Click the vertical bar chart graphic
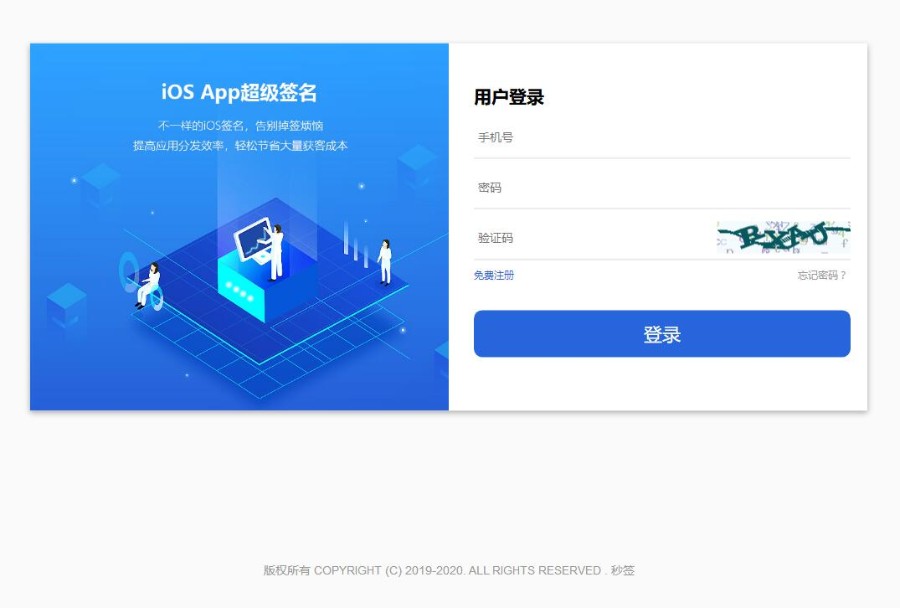The height and width of the screenshot is (608, 900). click(355, 244)
